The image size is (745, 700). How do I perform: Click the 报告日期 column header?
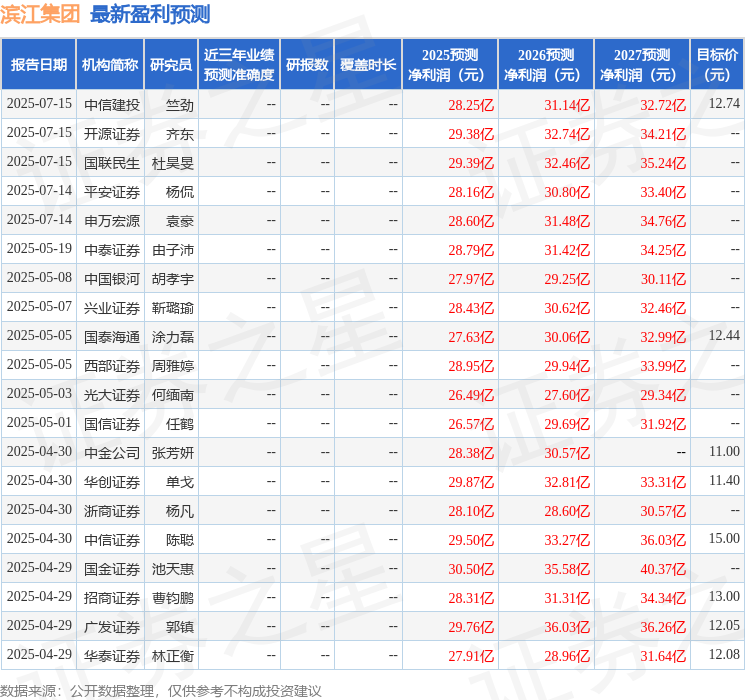(x=38, y=64)
